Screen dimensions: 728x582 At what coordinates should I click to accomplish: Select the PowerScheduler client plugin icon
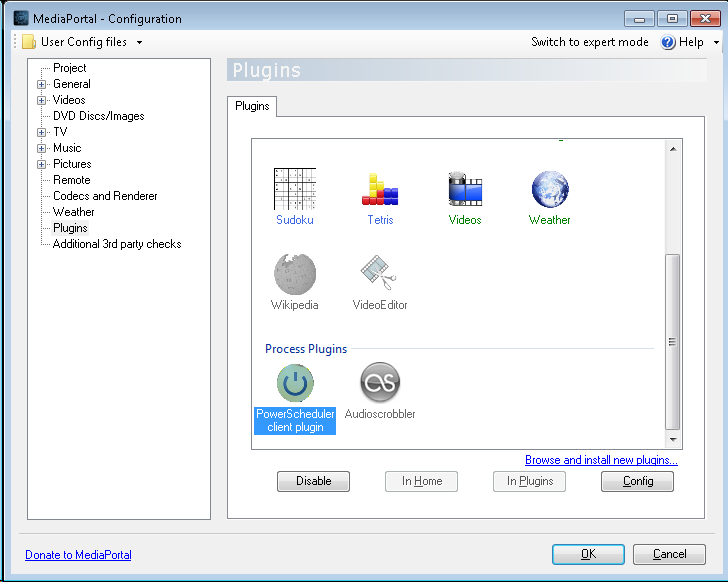click(295, 383)
